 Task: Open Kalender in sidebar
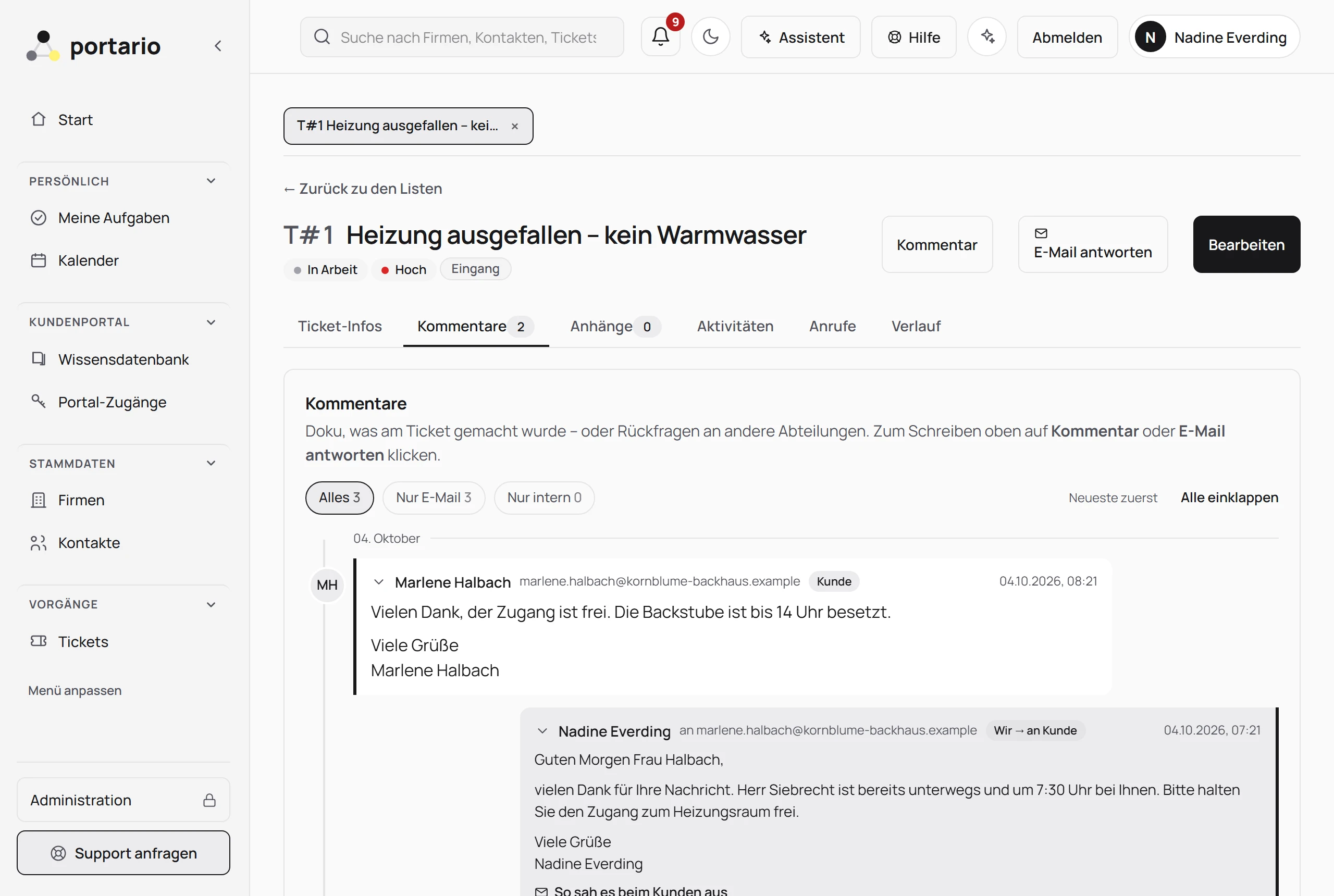click(123, 260)
